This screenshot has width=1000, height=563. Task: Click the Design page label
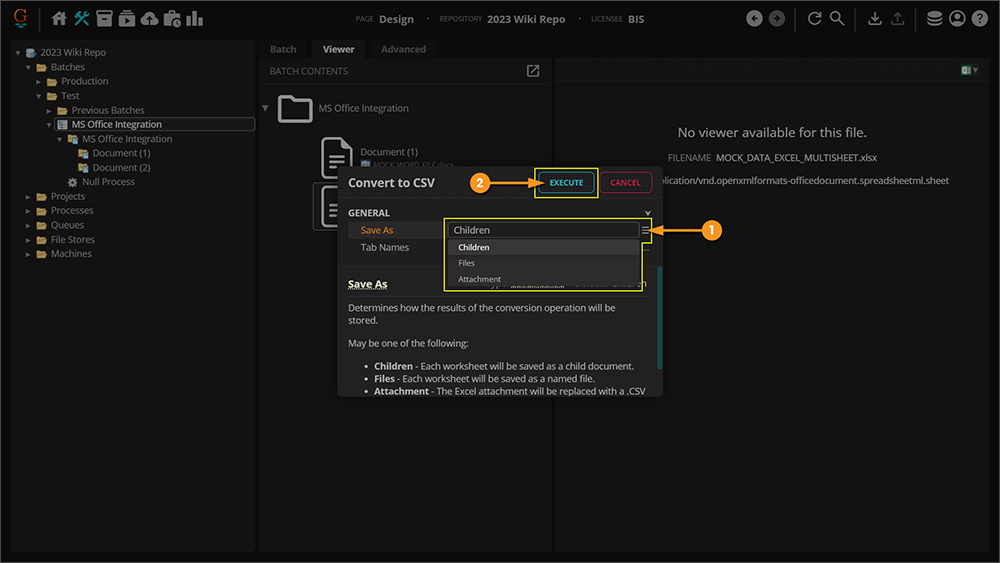pos(396,19)
